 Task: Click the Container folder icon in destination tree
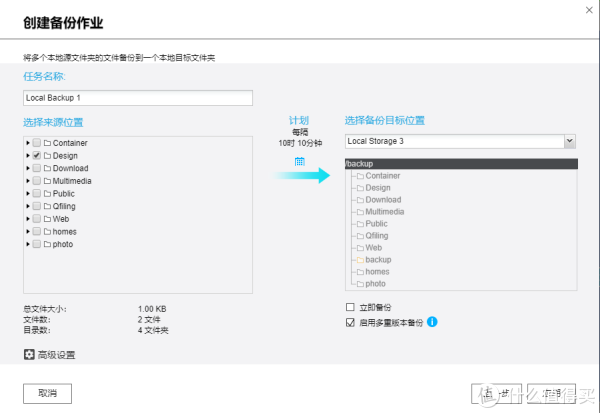(359, 176)
